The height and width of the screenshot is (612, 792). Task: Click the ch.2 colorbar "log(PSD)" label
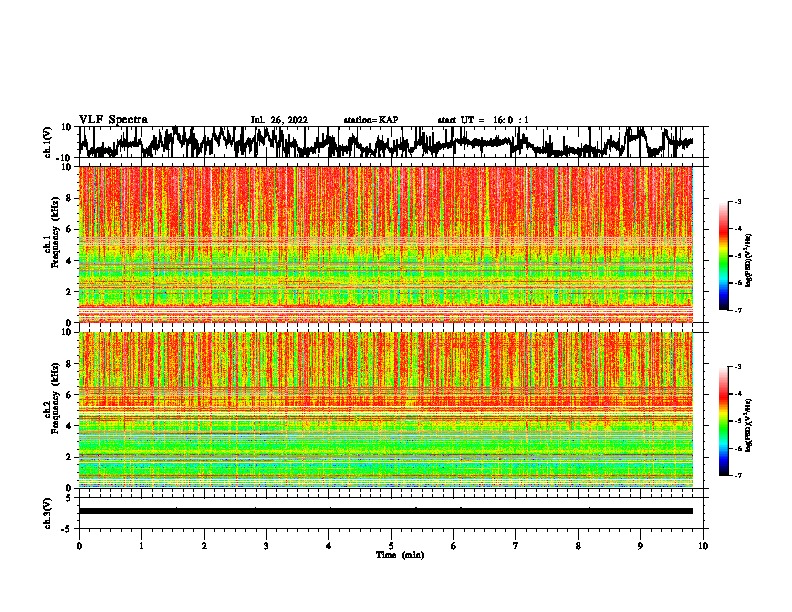click(748, 426)
